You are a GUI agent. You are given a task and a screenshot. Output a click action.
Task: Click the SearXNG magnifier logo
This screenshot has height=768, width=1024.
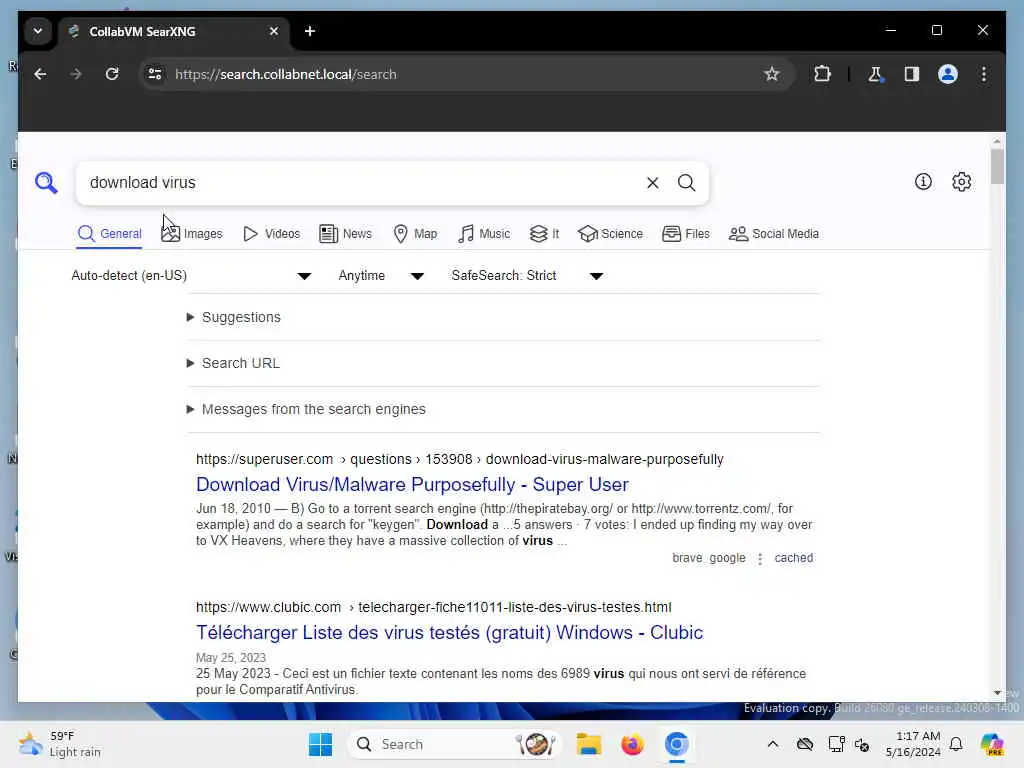coord(46,183)
